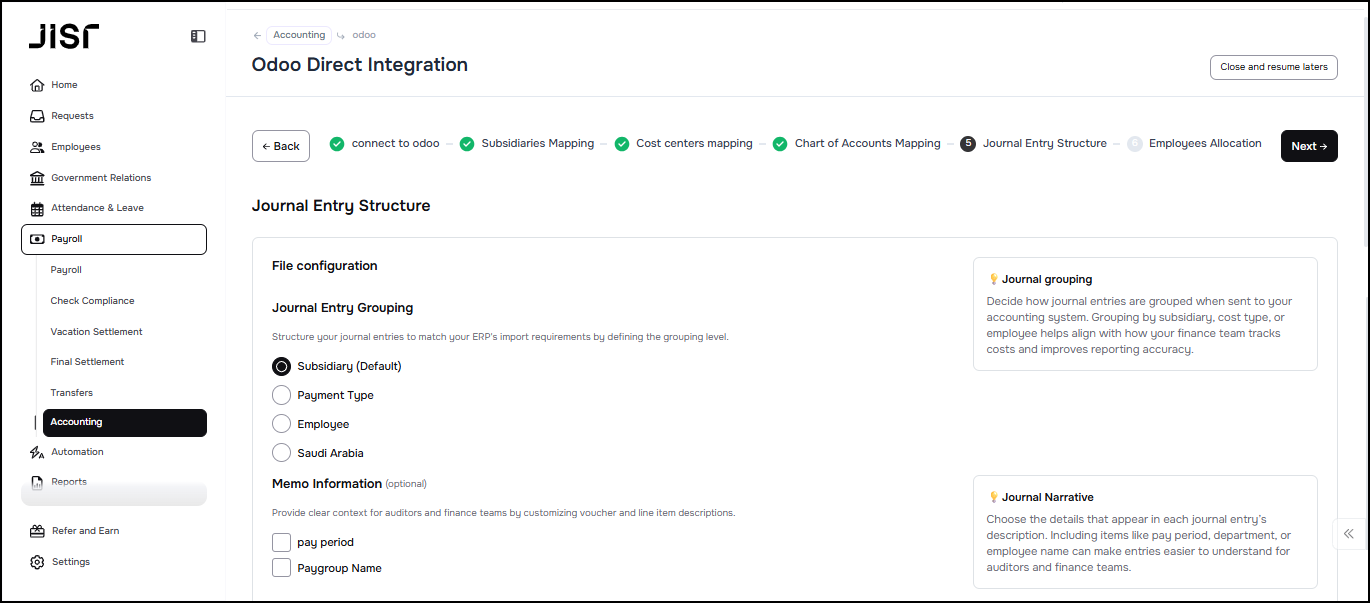This screenshot has width=1370, height=603.
Task: Click the Settings gear icon
Action: 37,562
